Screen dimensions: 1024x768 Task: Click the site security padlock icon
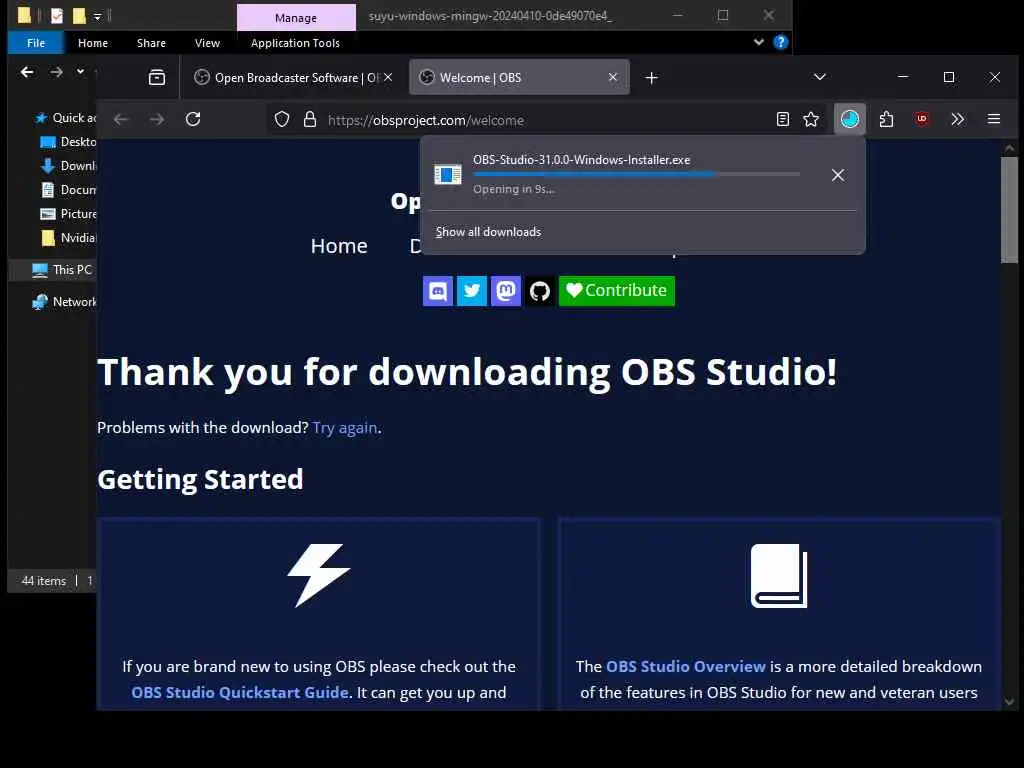click(310, 120)
